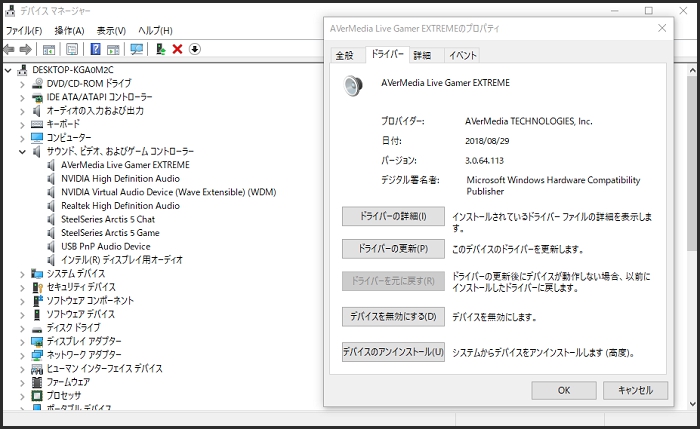Click the action pane toolbar icon

click(113, 49)
